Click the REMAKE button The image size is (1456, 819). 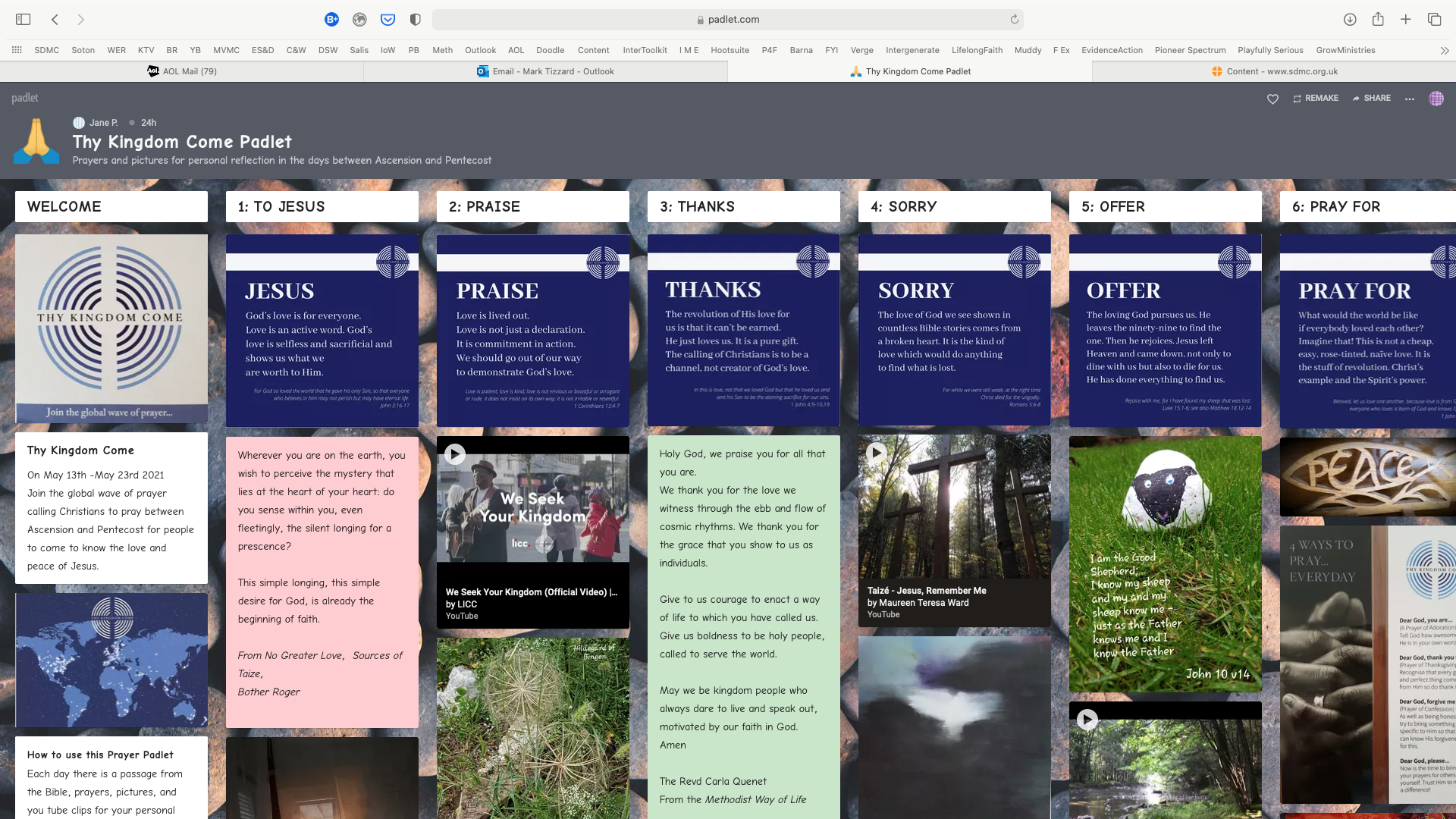[x=1316, y=99]
